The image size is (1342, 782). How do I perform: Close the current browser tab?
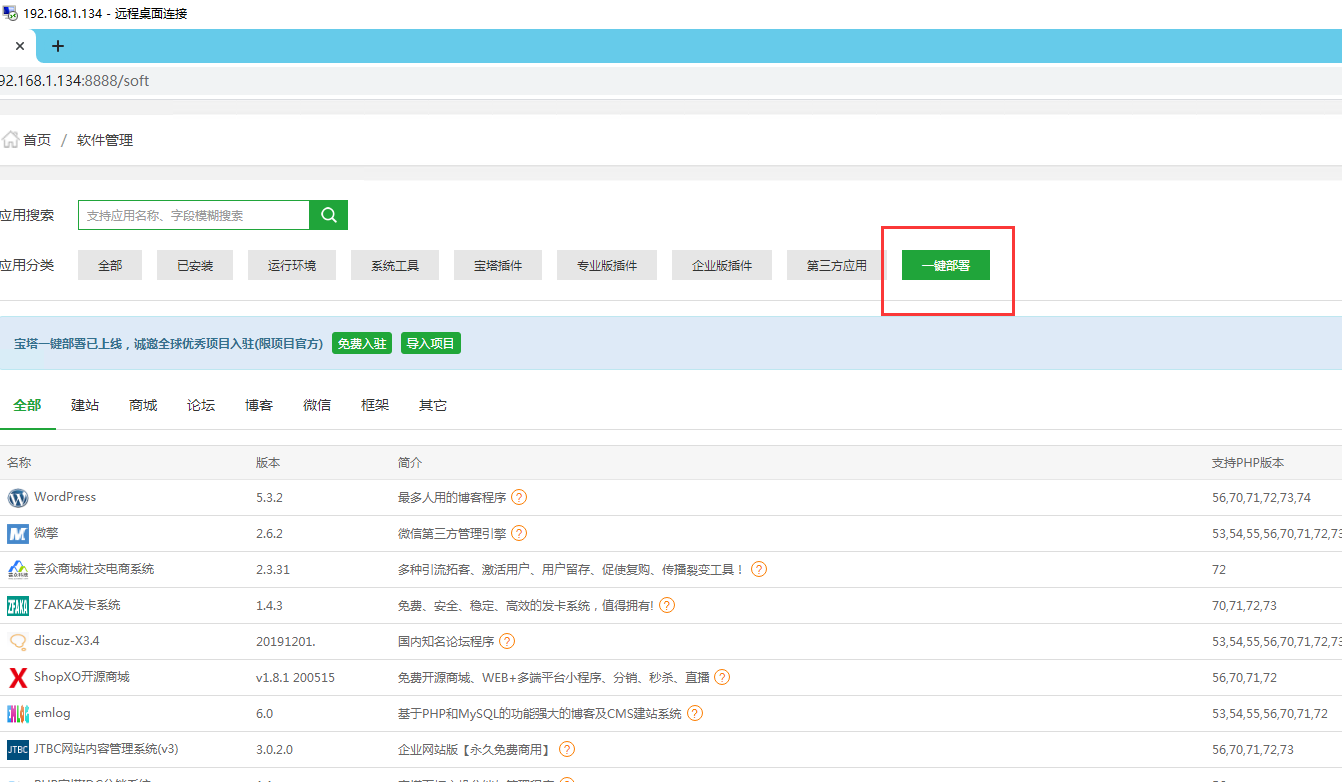[x=19, y=46]
